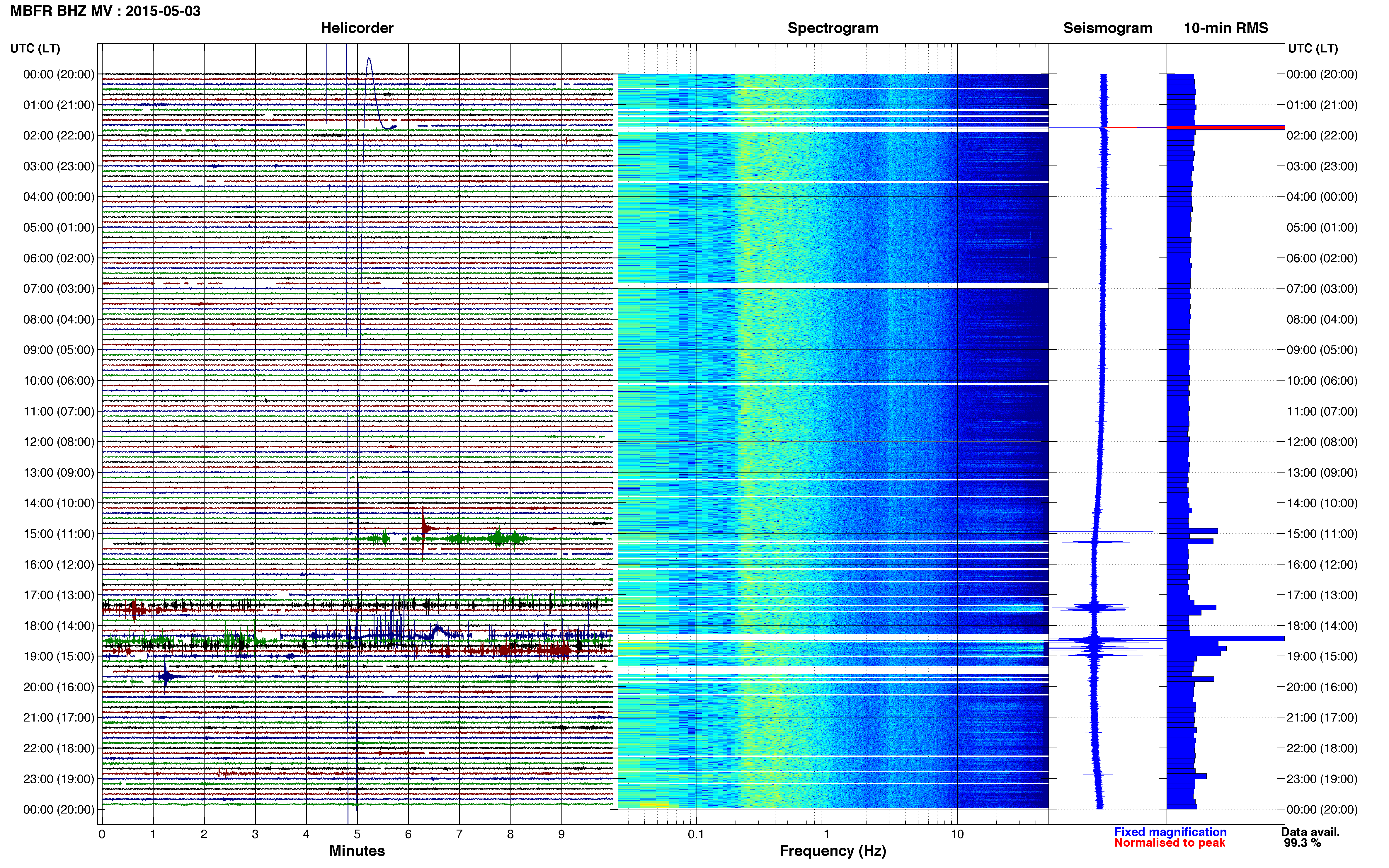This screenshot has width=1389, height=868.
Task: Click the '99.3 %' availability value
Action: [x=1302, y=843]
